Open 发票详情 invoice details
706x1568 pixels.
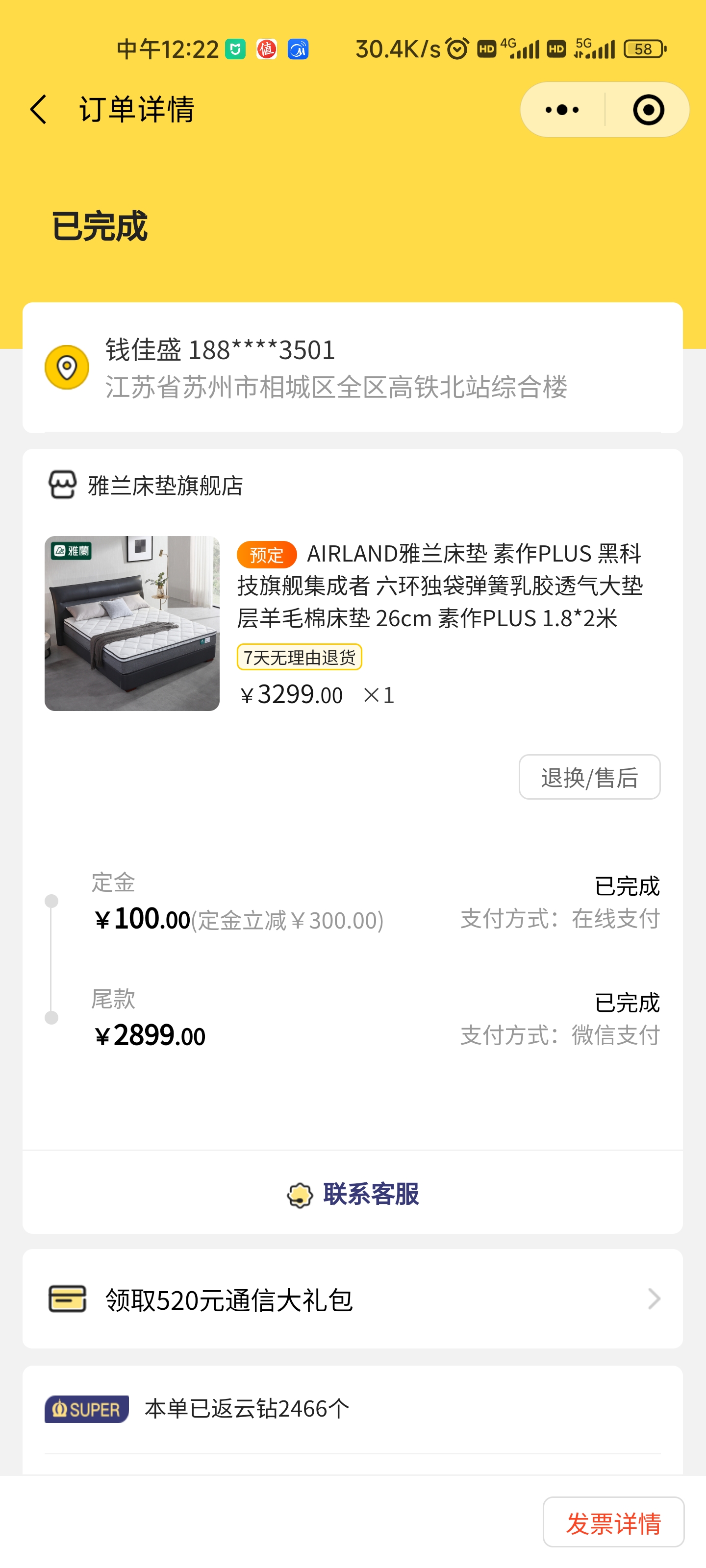613,1523
